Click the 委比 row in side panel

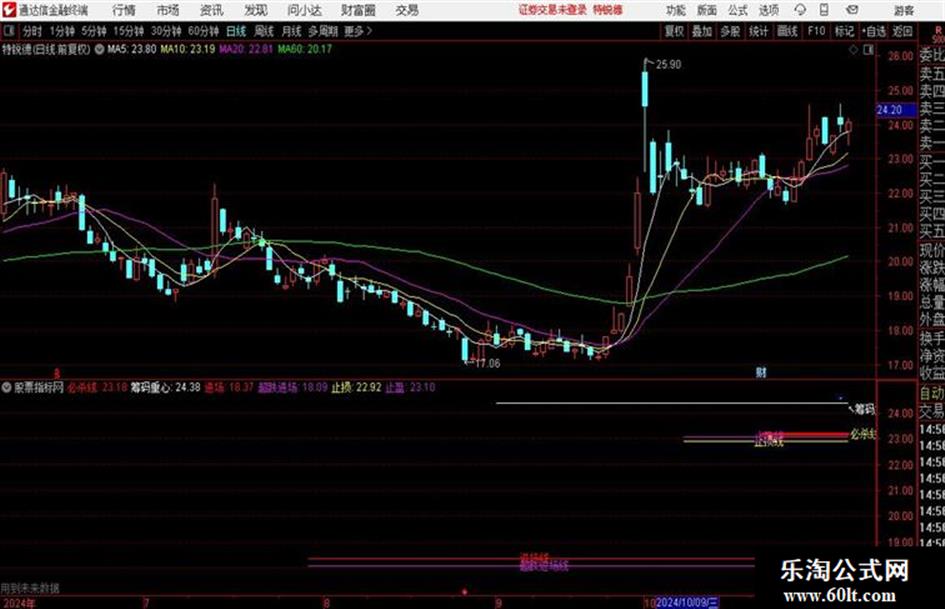932,55
